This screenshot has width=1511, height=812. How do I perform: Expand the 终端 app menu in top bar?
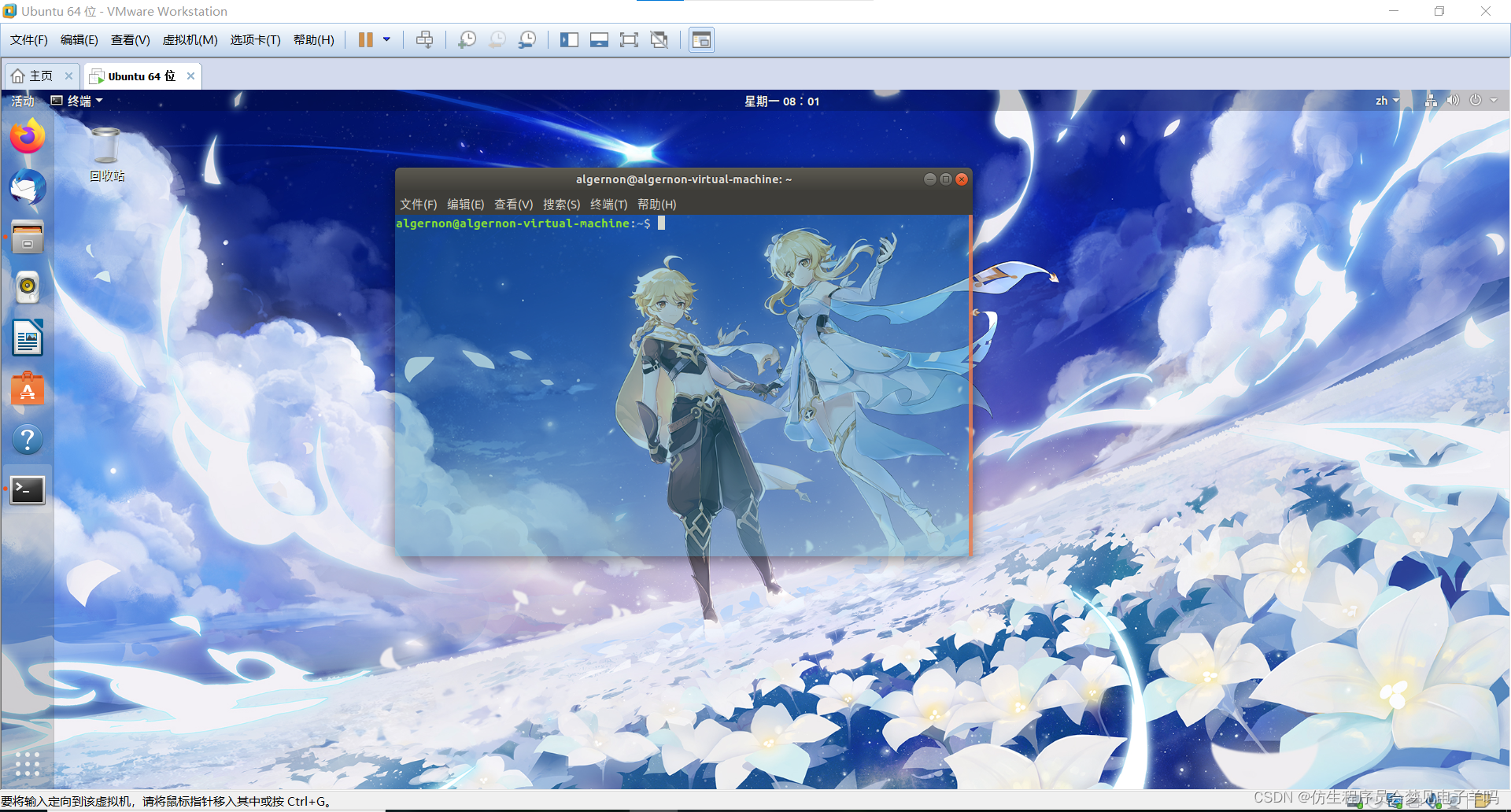coord(77,101)
